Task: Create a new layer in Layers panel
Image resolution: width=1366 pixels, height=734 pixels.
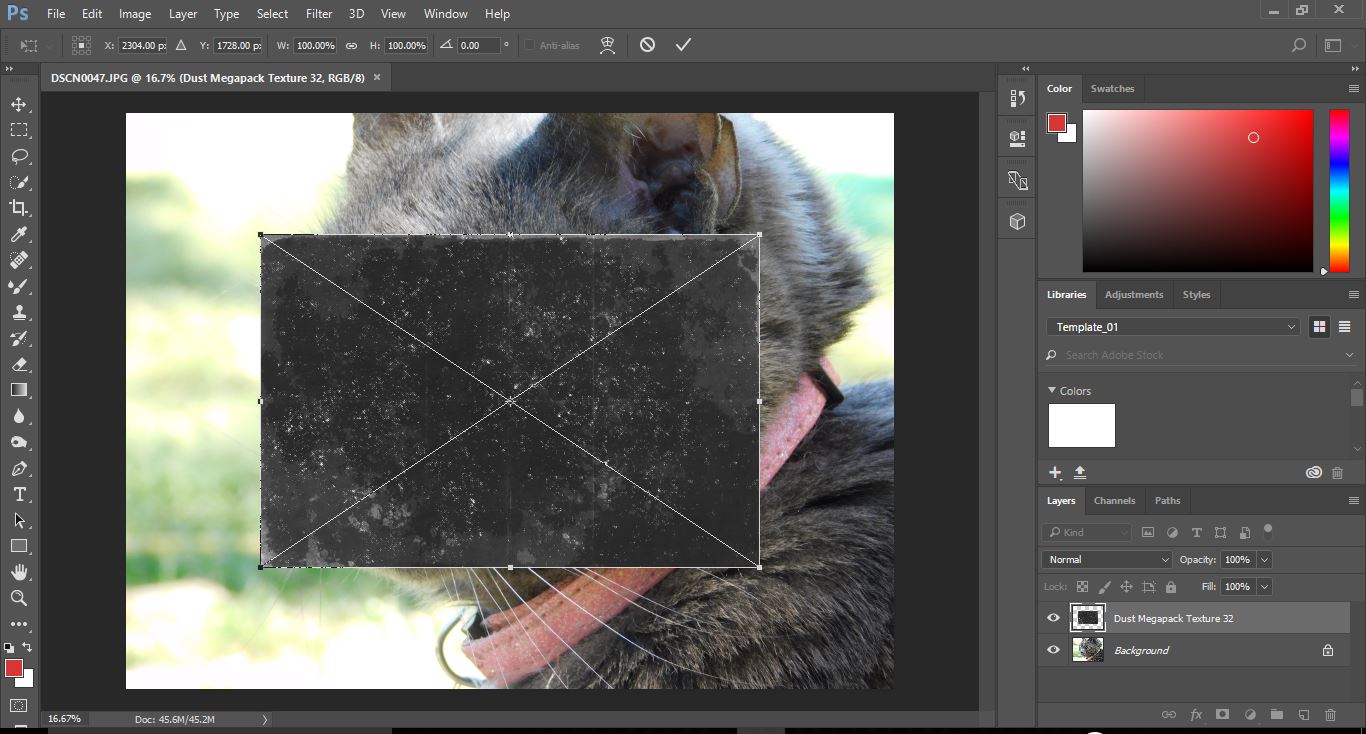Action: (x=1303, y=714)
